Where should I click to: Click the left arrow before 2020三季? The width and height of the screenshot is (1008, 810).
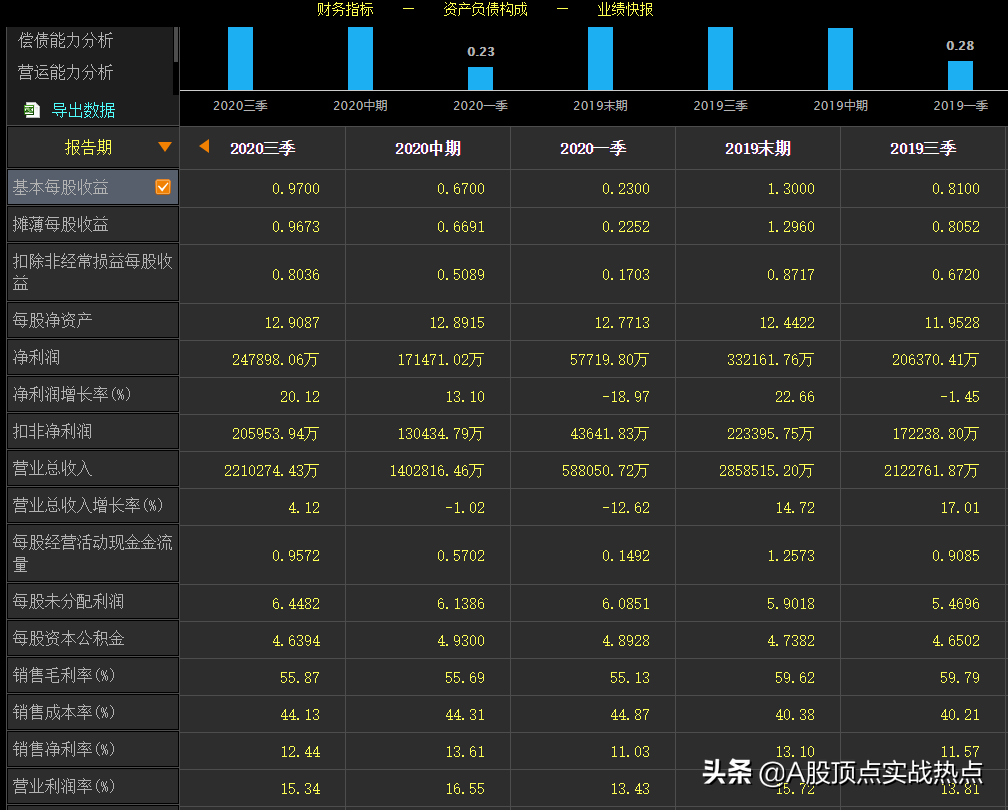pyautogui.click(x=204, y=147)
